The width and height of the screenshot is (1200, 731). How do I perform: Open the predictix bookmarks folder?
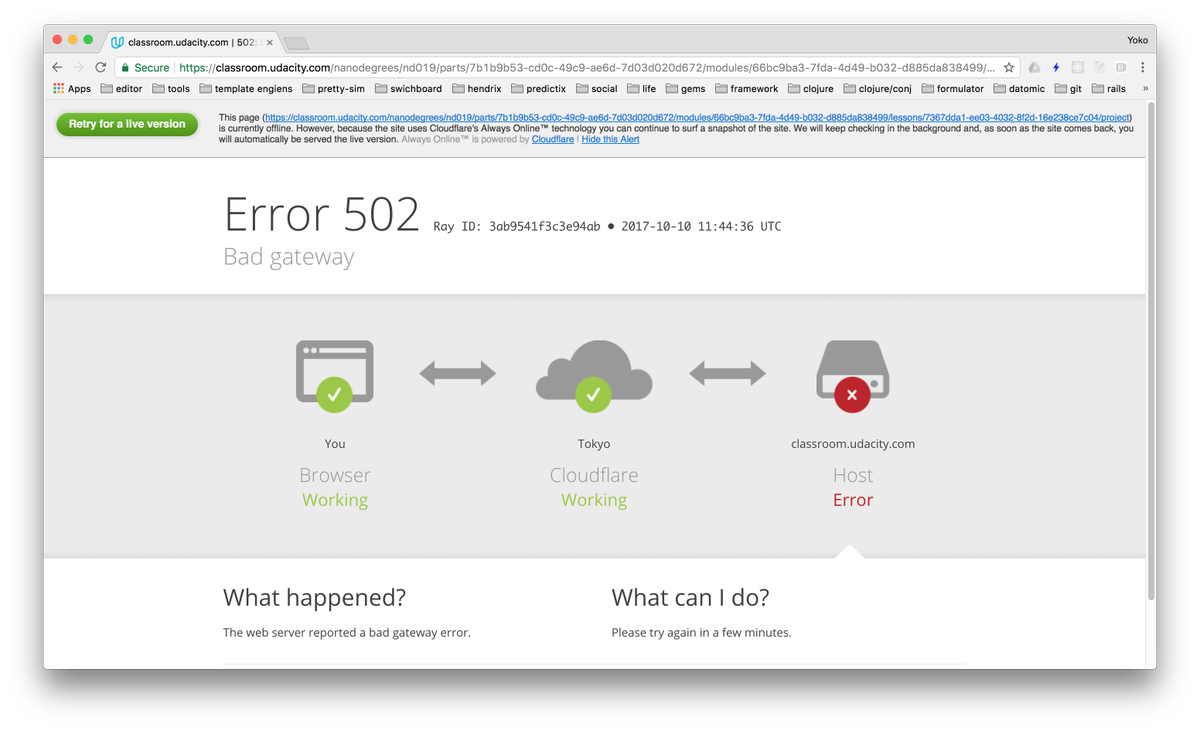tap(539, 89)
